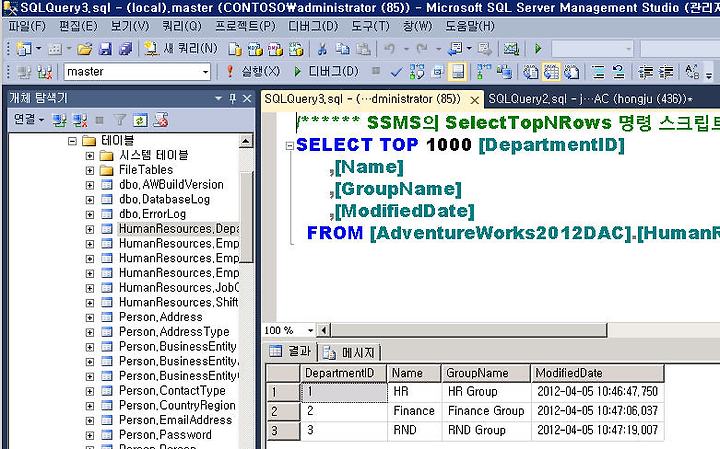
Task: Open the 파일(F) menu
Action: [27, 26]
